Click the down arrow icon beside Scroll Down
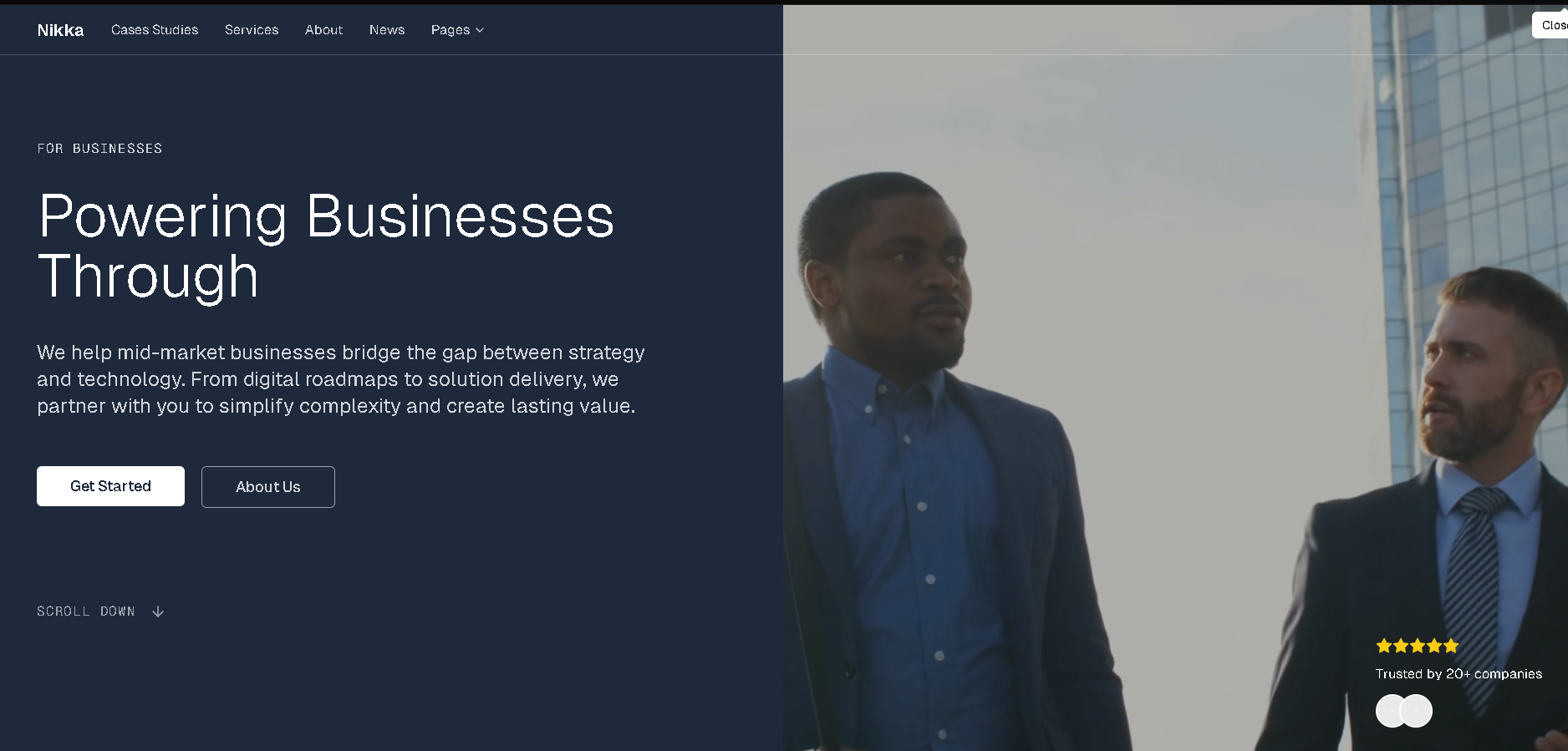Screen dimensions: 1568x751 point(158,611)
